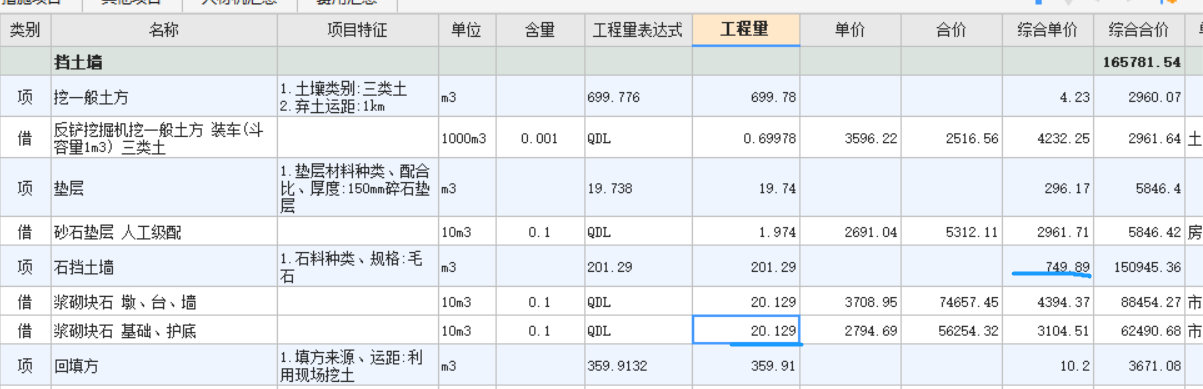Click the 毛石 feature description for 石挡土墙

(352, 267)
